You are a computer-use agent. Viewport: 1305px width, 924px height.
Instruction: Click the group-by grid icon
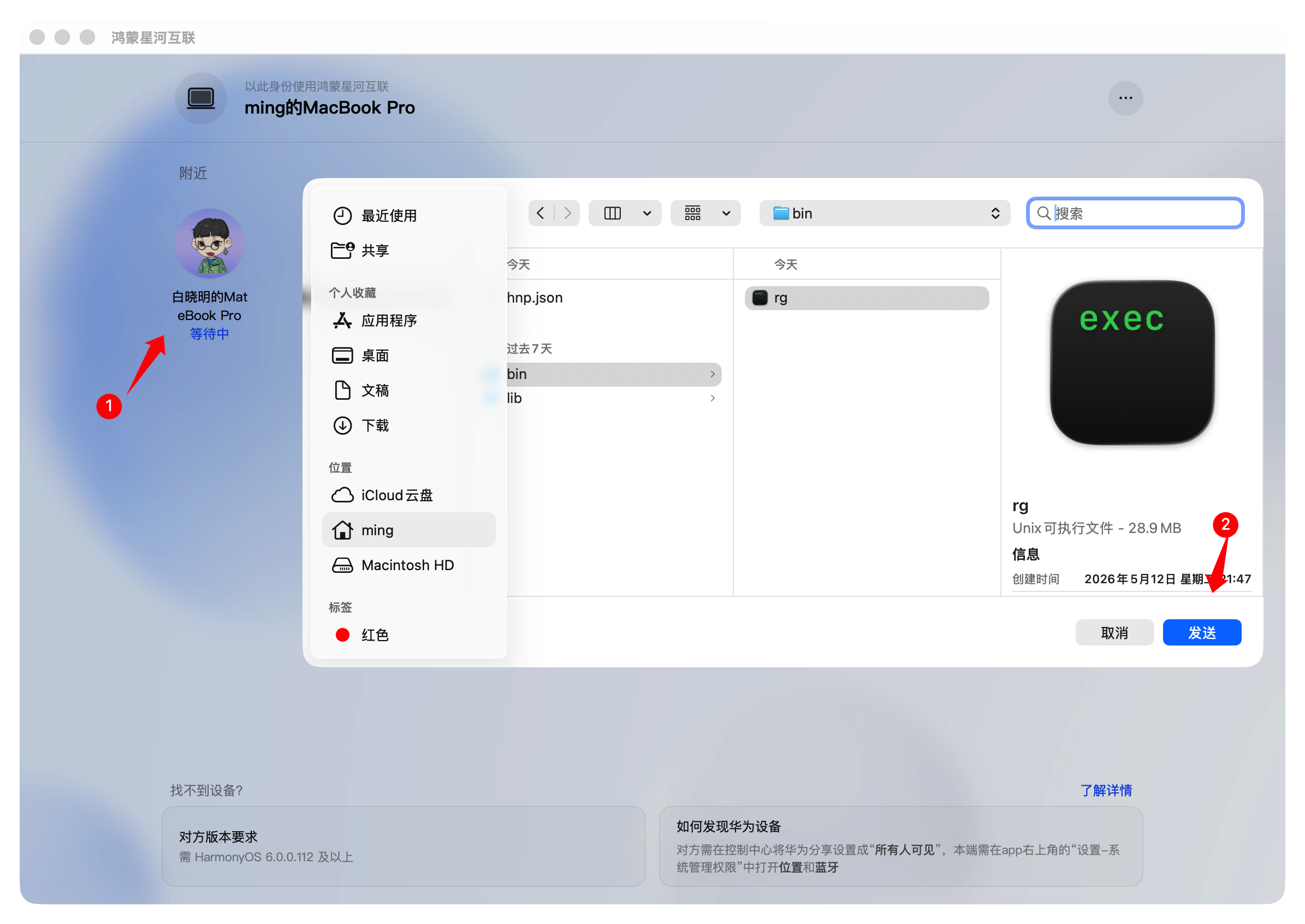pyautogui.click(x=692, y=213)
